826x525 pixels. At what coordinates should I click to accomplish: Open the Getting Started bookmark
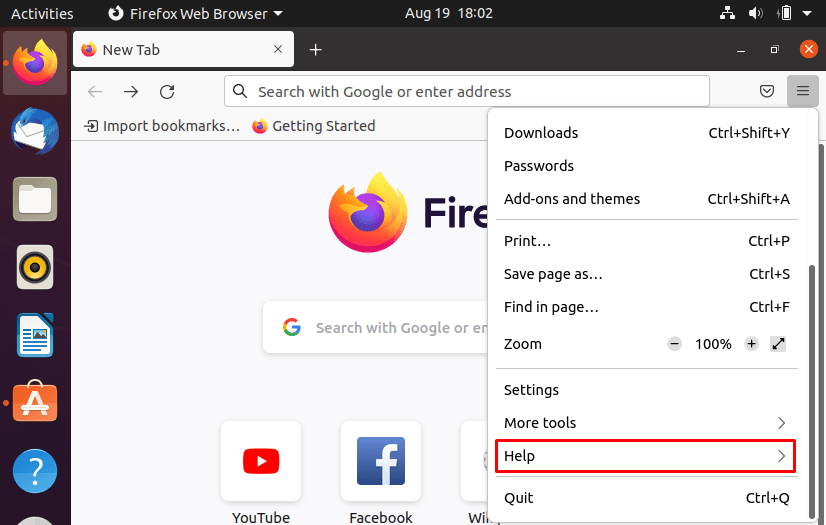pyautogui.click(x=313, y=126)
